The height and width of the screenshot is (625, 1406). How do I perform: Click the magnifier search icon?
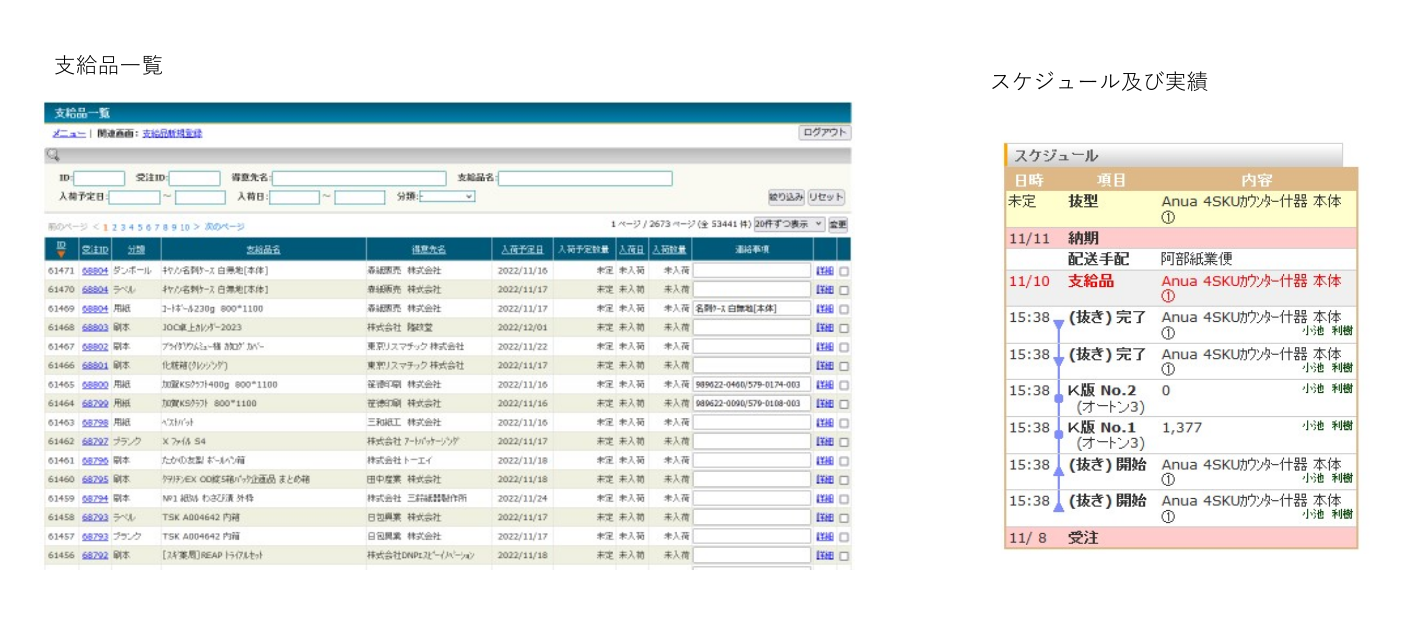(x=53, y=155)
